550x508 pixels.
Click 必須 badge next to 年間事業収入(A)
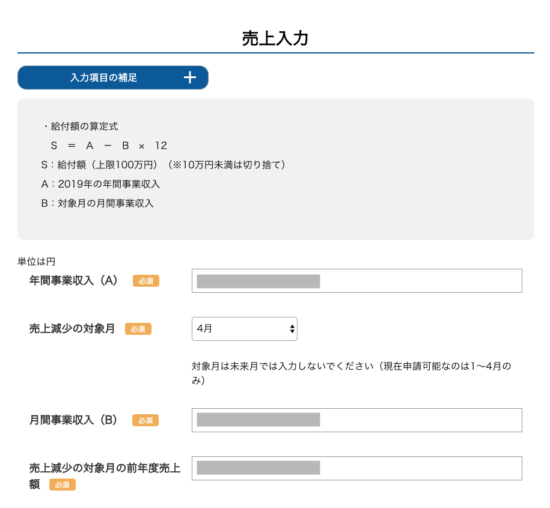tap(146, 281)
